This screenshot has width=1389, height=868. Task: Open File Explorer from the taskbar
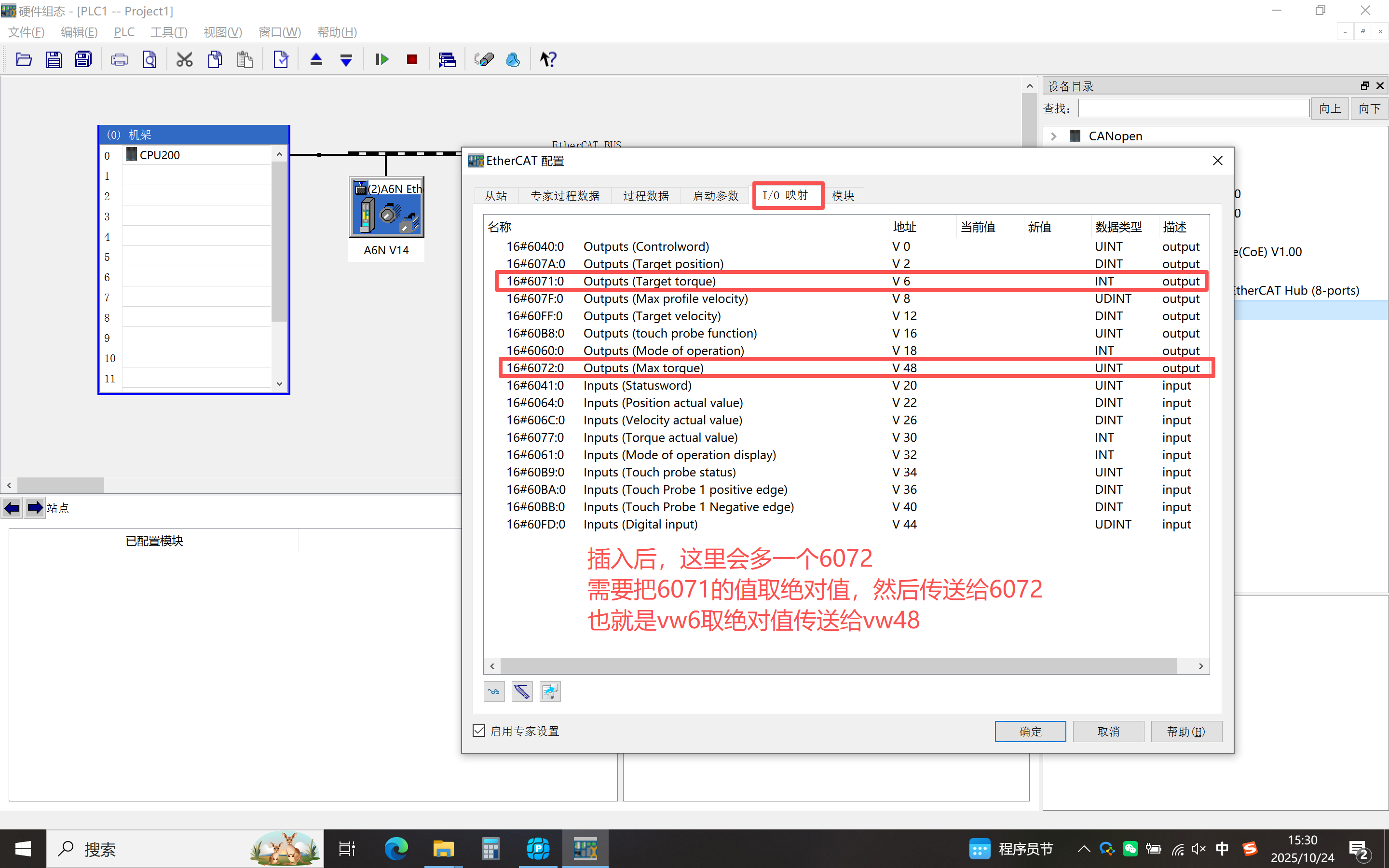(x=443, y=849)
